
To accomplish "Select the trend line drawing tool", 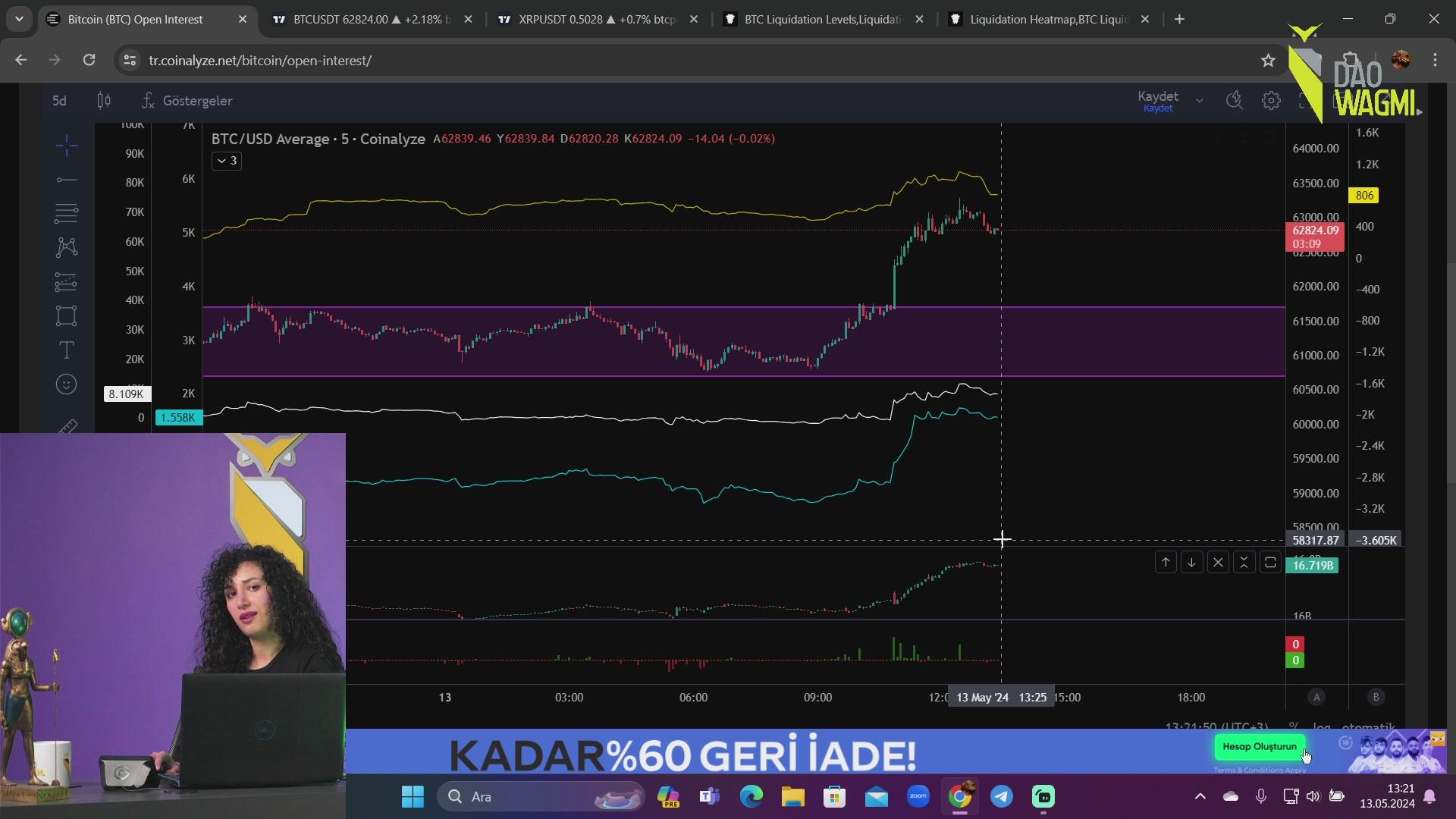I will pos(67,180).
